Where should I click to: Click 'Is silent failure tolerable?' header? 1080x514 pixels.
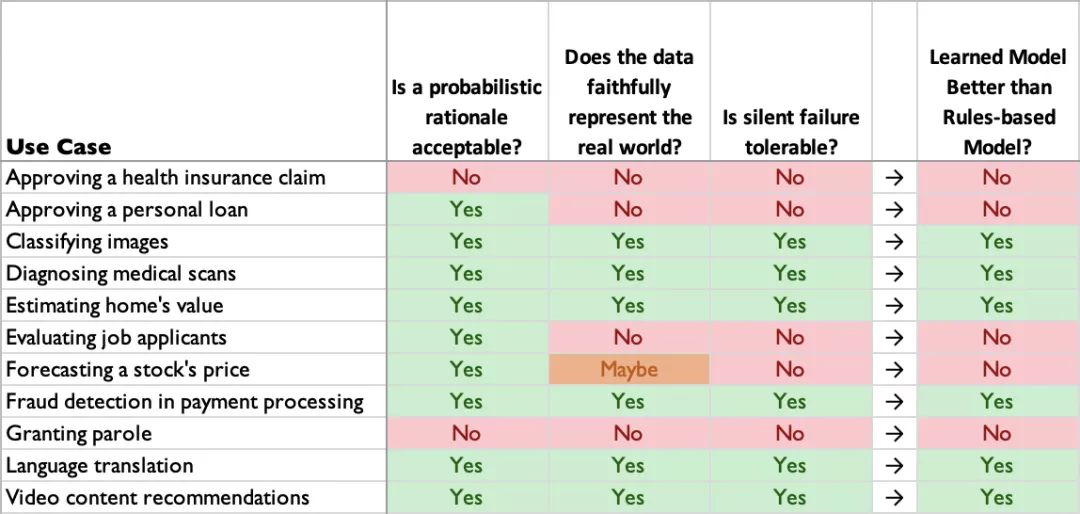(x=790, y=132)
